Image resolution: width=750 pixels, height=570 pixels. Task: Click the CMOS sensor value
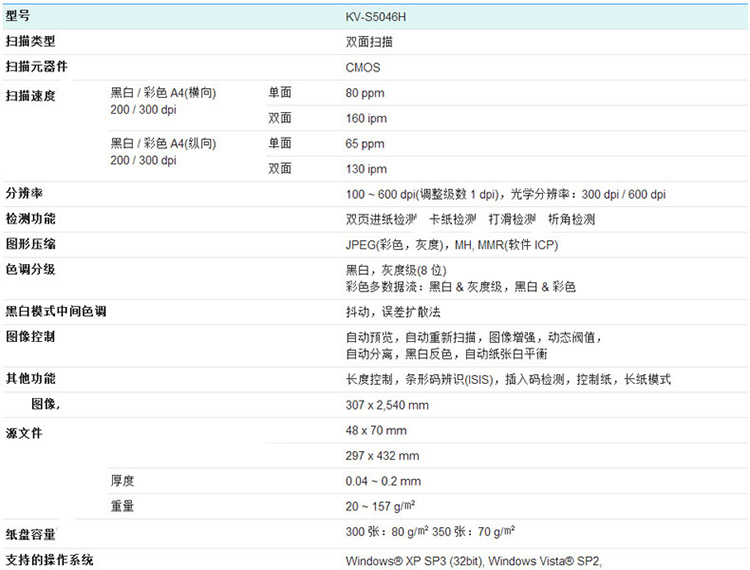coord(363,68)
